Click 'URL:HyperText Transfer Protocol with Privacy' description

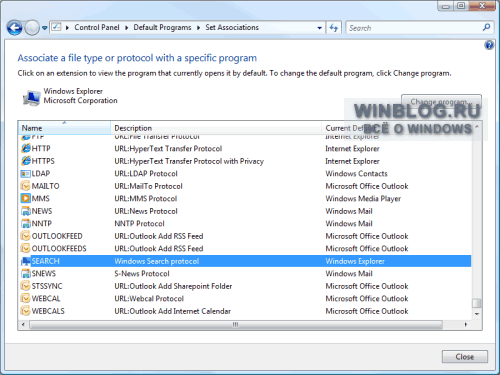(x=189, y=161)
